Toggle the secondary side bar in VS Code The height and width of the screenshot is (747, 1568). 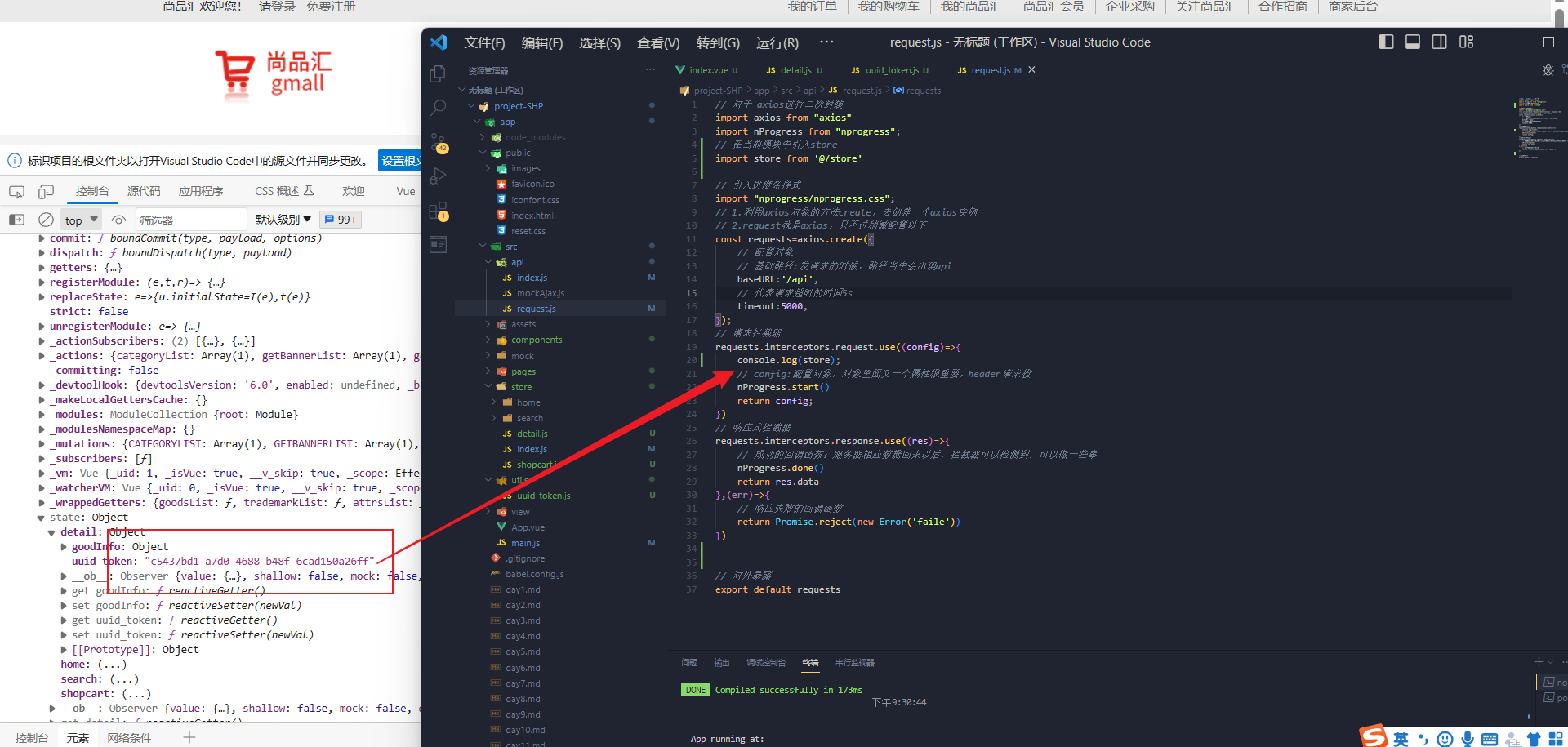pyautogui.click(x=1439, y=42)
